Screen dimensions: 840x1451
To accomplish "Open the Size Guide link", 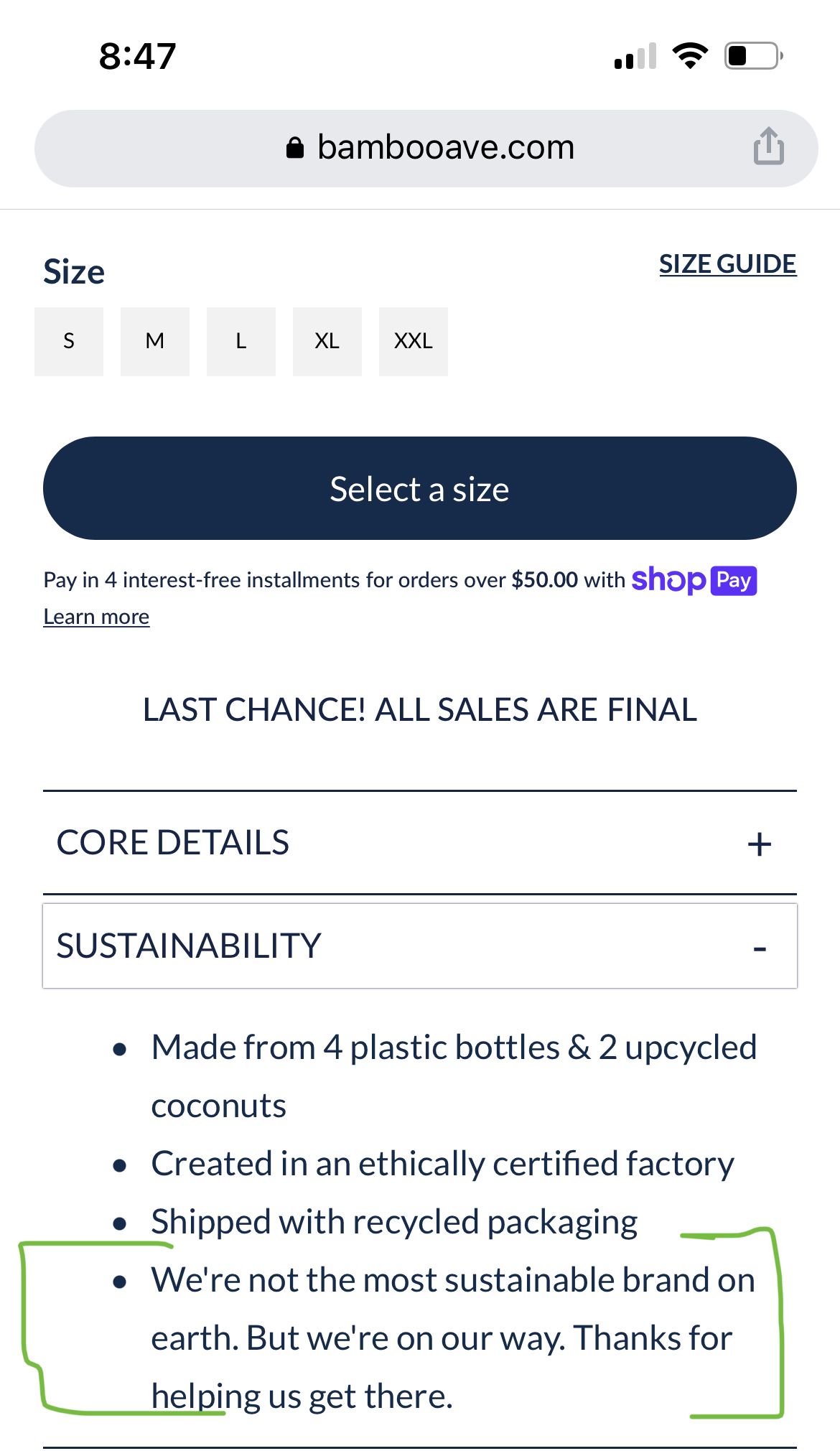I will 727,264.
